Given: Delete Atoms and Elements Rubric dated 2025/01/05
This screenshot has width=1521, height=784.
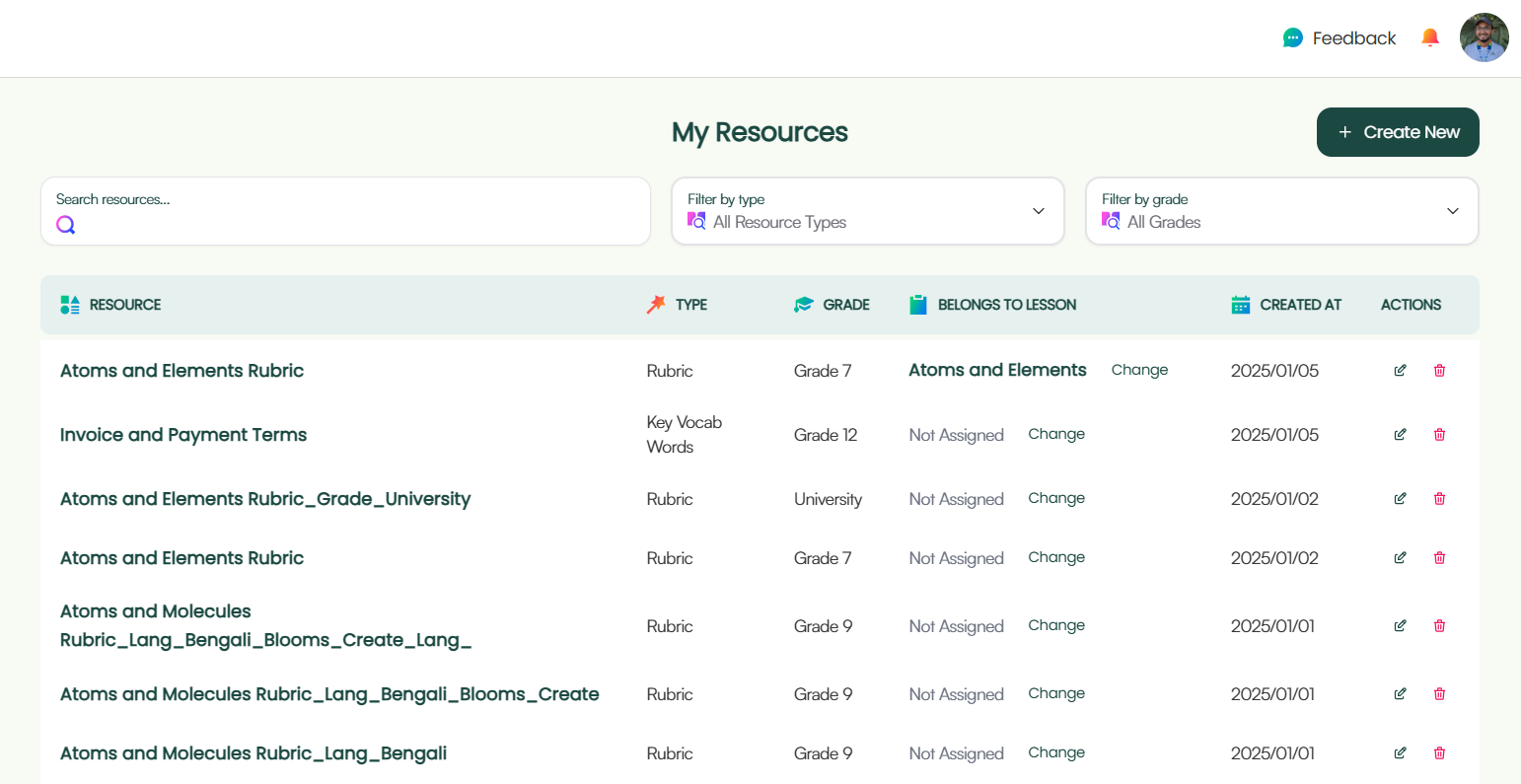Looking at the screenshot, I should tap(1439, 371).
